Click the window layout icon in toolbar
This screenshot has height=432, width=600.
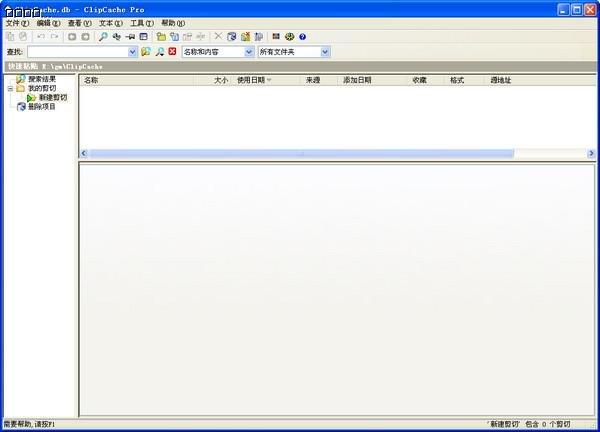143,37
